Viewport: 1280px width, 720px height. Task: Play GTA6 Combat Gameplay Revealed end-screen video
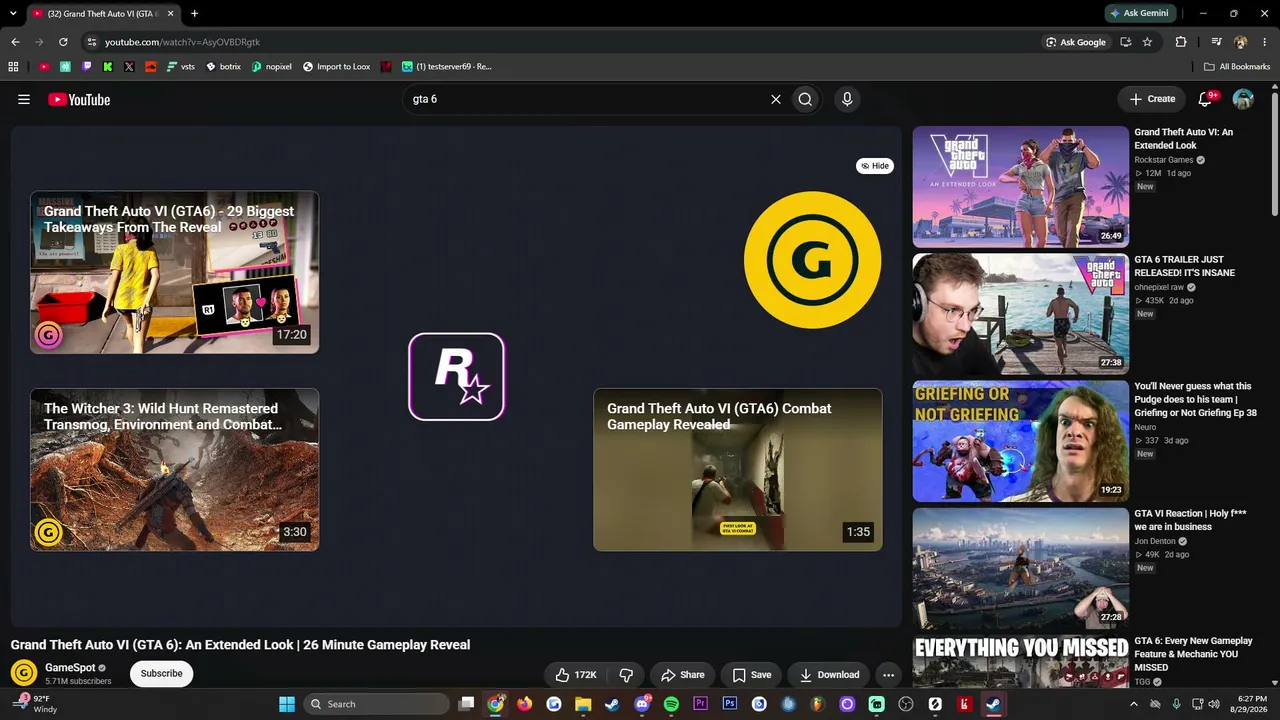click(738, 469)
